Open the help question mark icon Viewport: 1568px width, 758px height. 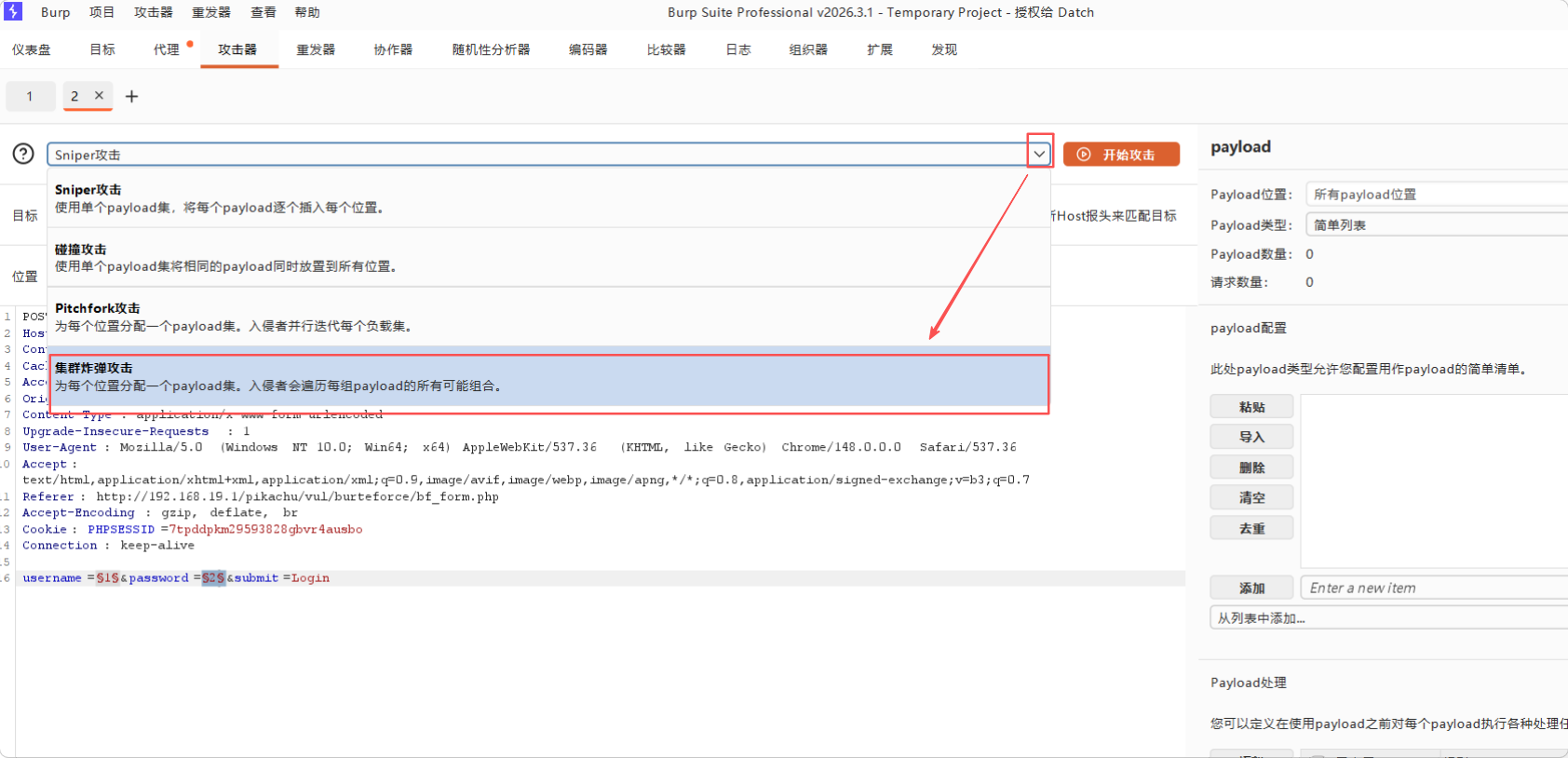pos(23,154)
